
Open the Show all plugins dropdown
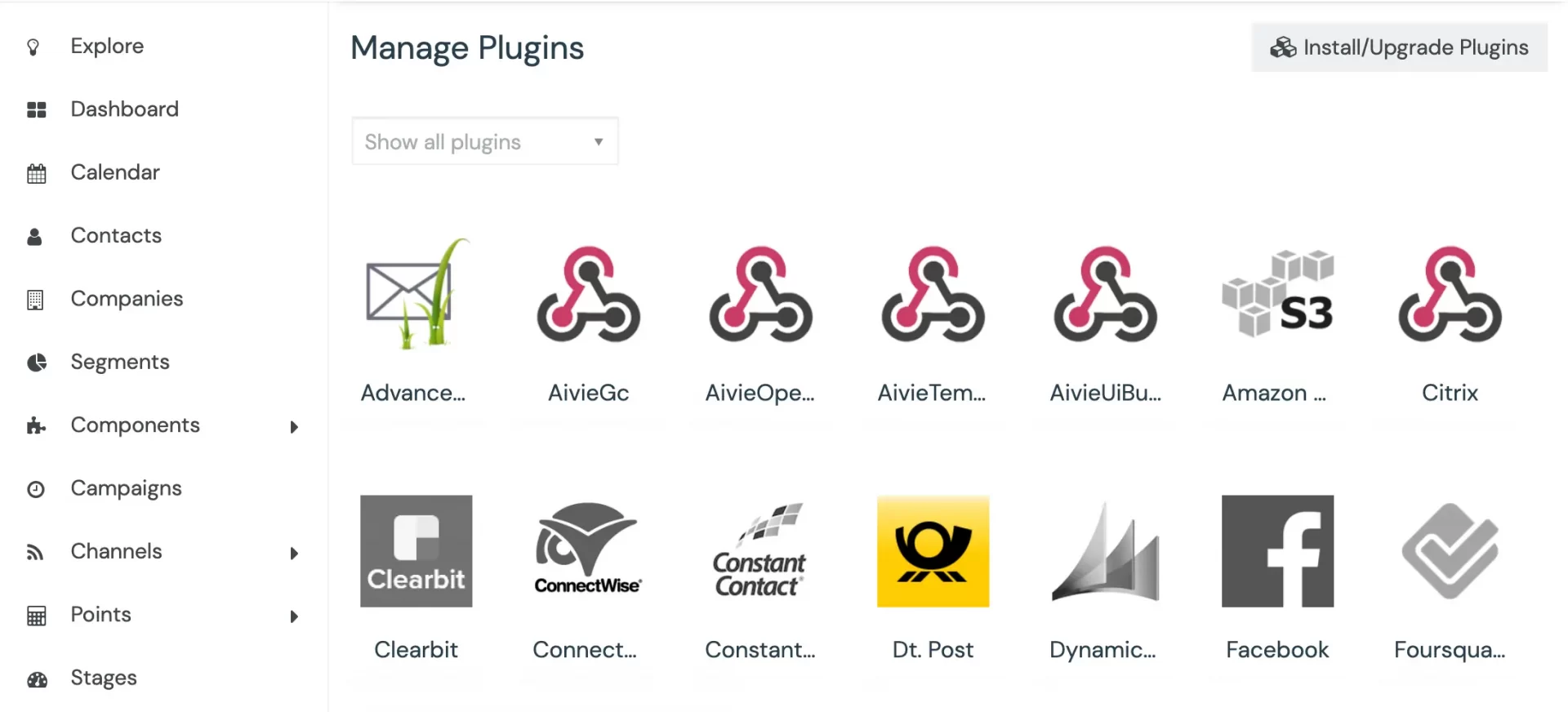point(485,141)
